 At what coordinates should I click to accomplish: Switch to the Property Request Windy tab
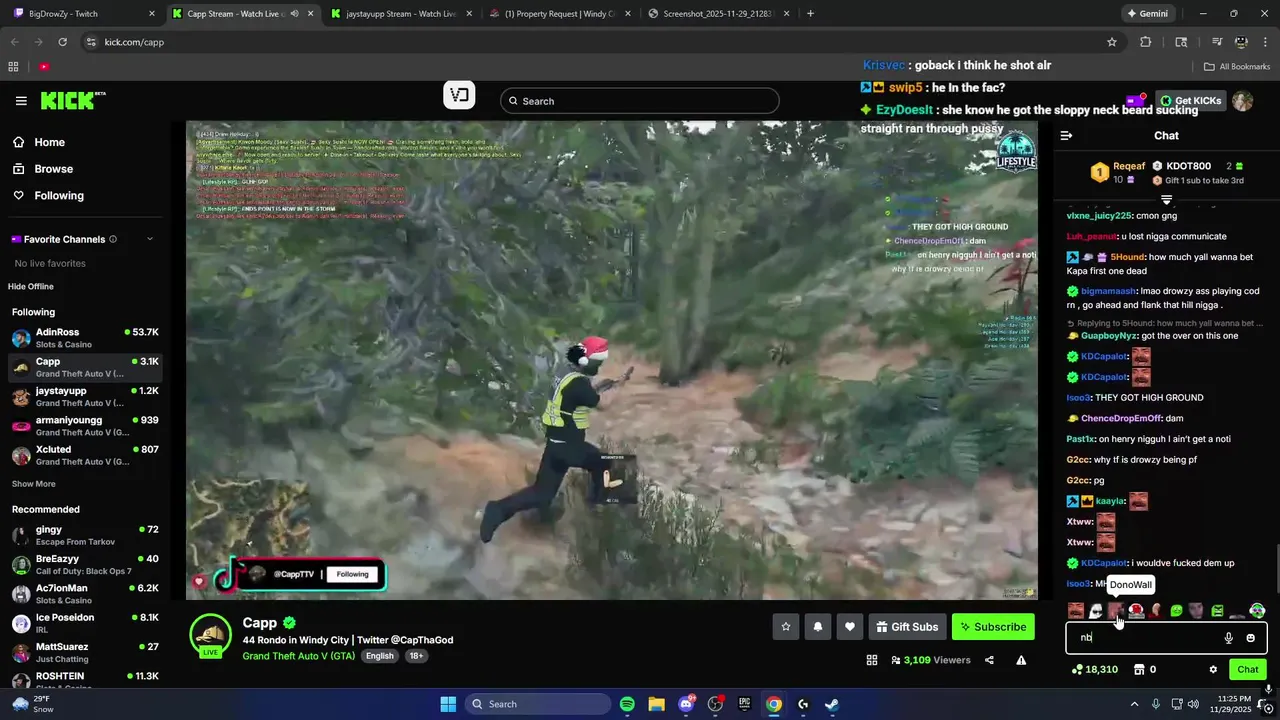click(x=558, y=14)
